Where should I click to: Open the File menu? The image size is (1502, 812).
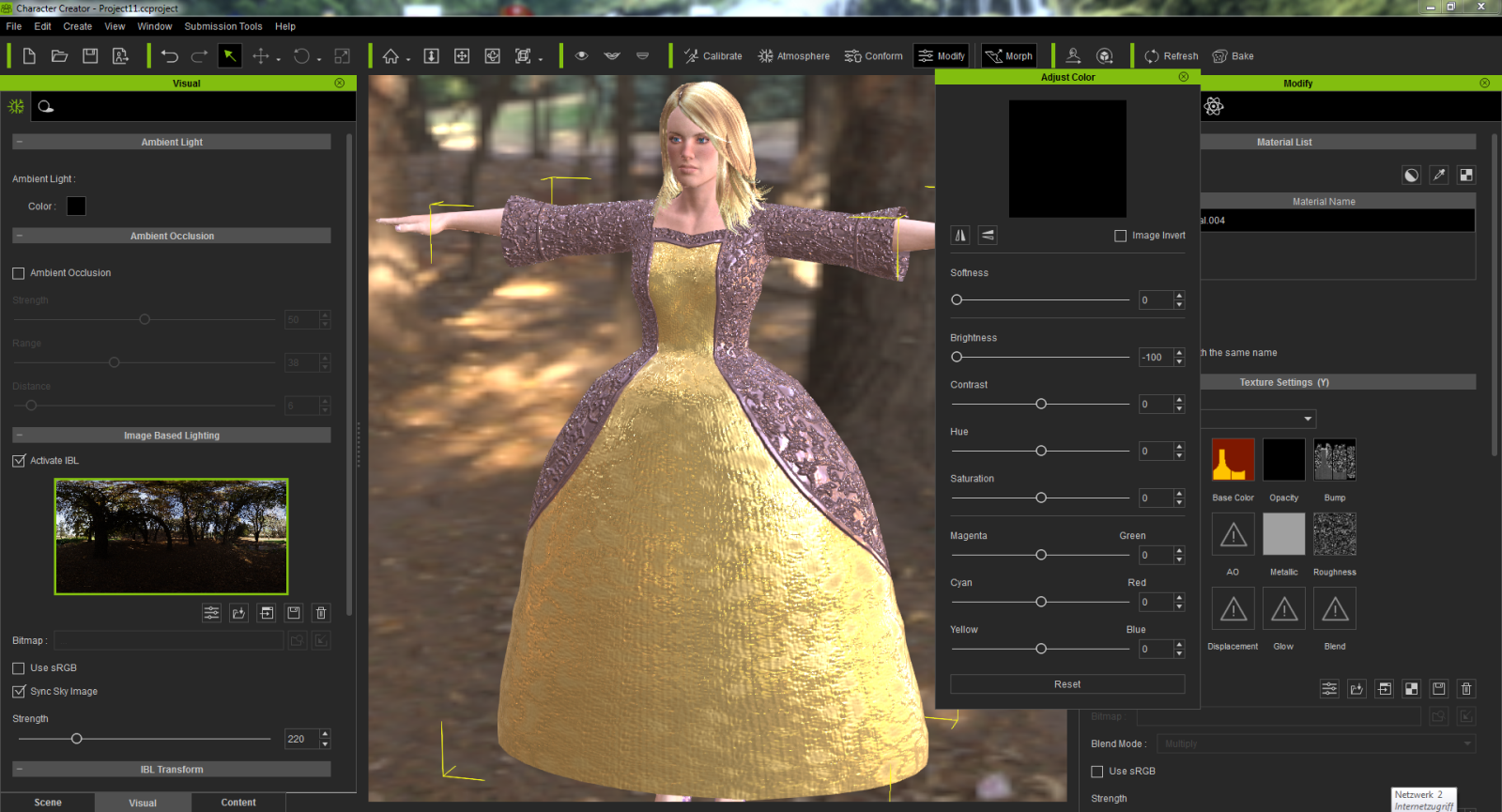pos(14,26)
